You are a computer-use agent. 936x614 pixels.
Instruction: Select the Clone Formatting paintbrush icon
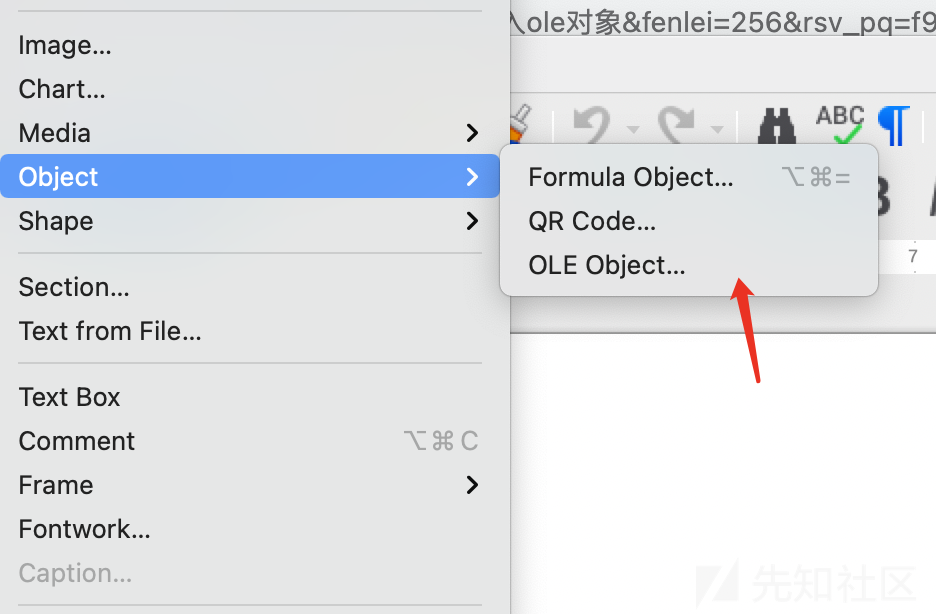pyautogui.click(x=519, y=124)
